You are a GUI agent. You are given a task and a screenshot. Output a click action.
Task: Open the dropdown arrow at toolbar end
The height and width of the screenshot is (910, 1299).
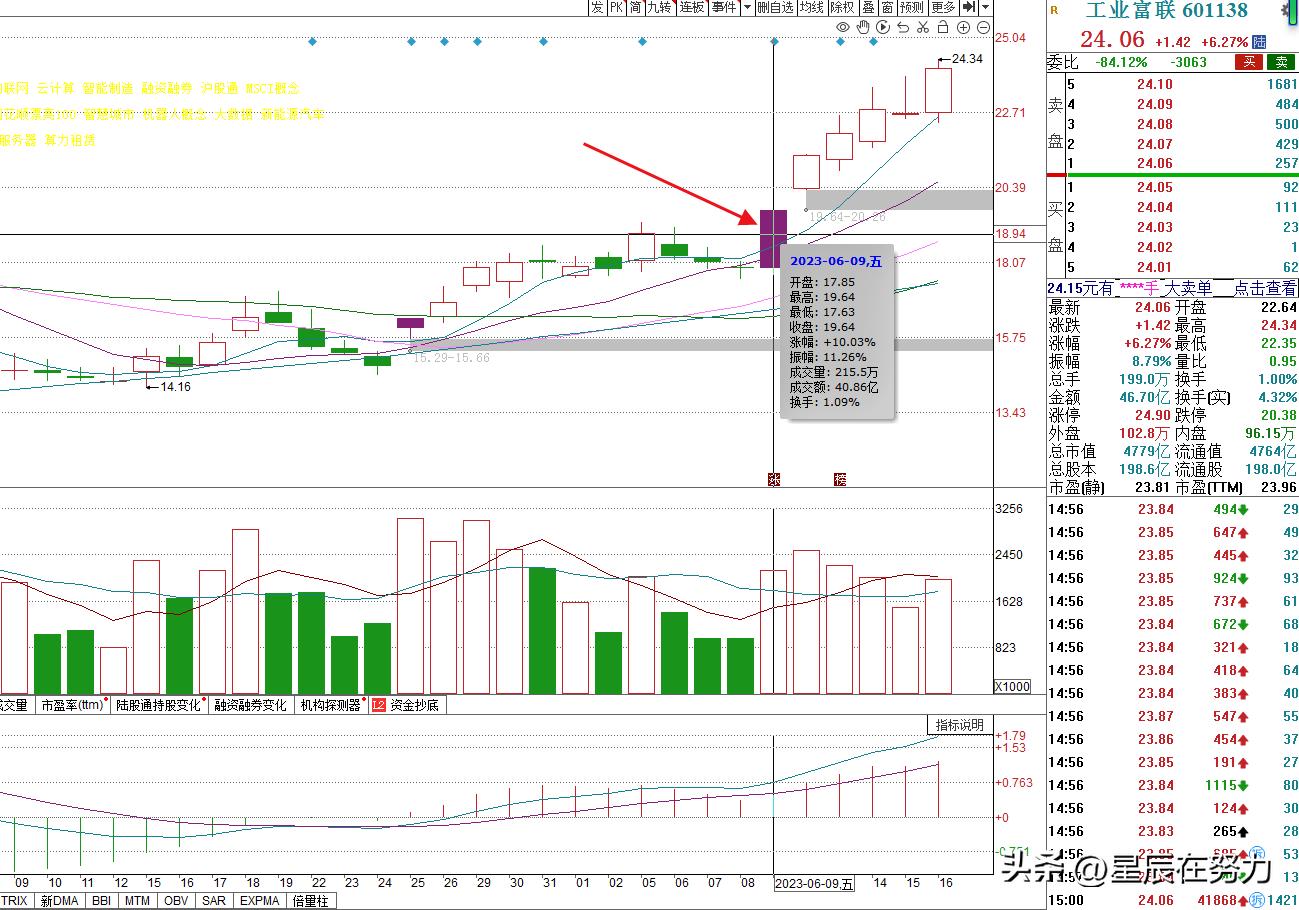point(985,8)
